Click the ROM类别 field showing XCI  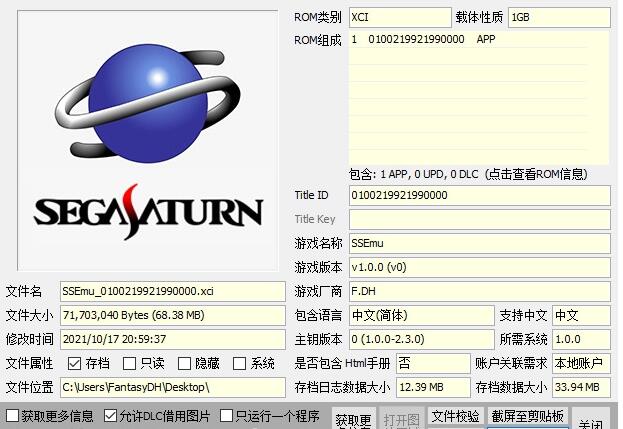[x=400, y=17]
